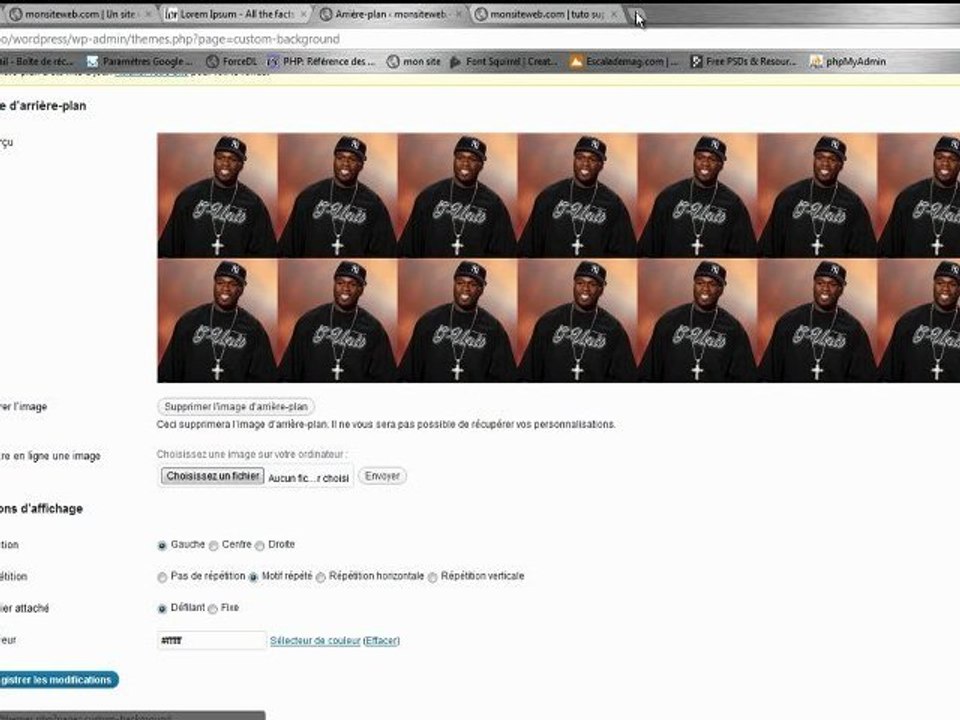Open the 'Font Squirrel' bookmark
This screenshot has width=960, height=720.
(x=503, y=61)
